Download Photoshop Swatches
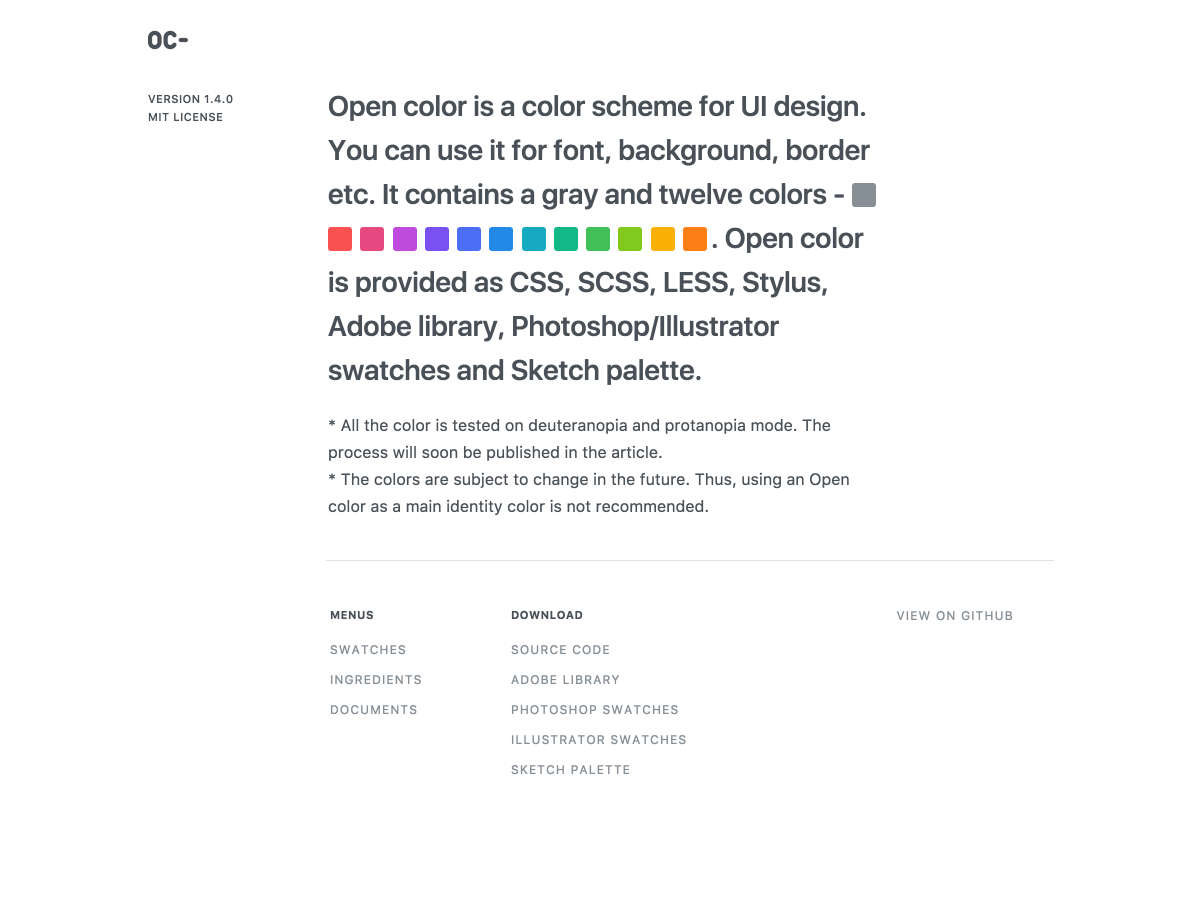The height and width of the screenshot is (900, 1200). click(x=595, y=710)
